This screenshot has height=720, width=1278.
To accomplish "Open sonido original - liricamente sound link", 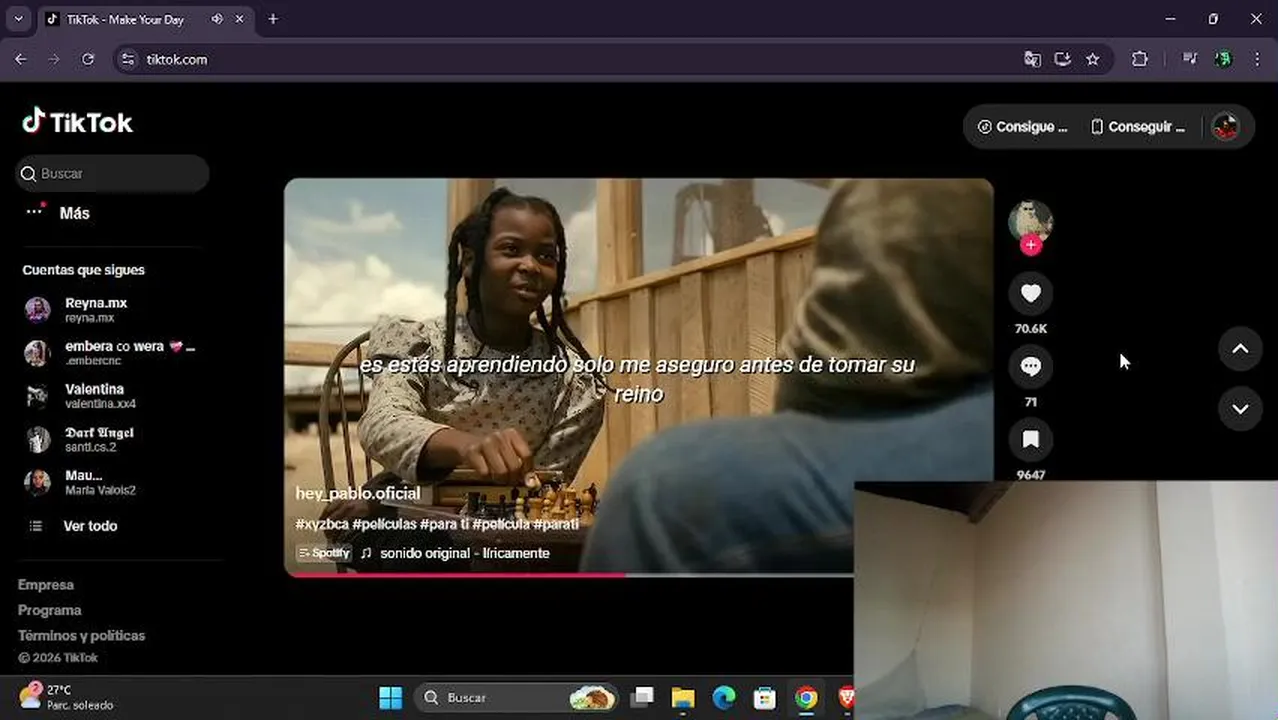I will coord(464,553).
